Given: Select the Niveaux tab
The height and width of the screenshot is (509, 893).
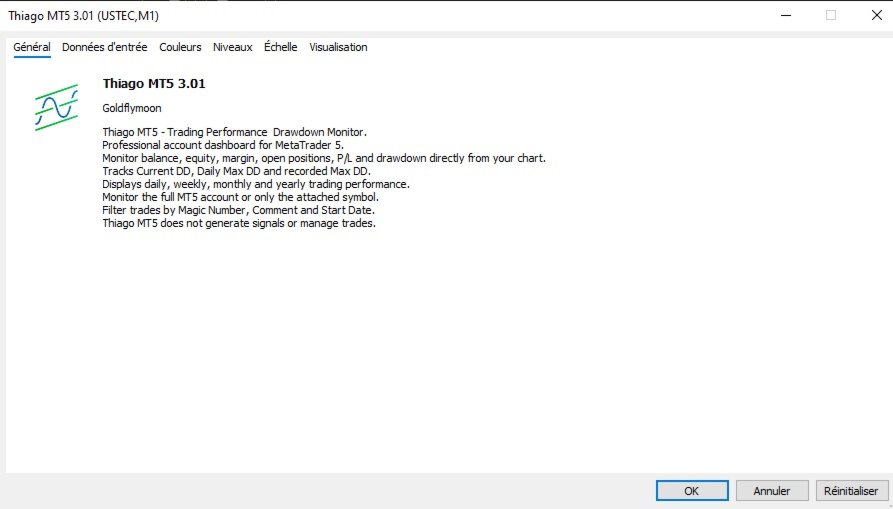Looking at the screenshot, I should (x=232, y=47).
